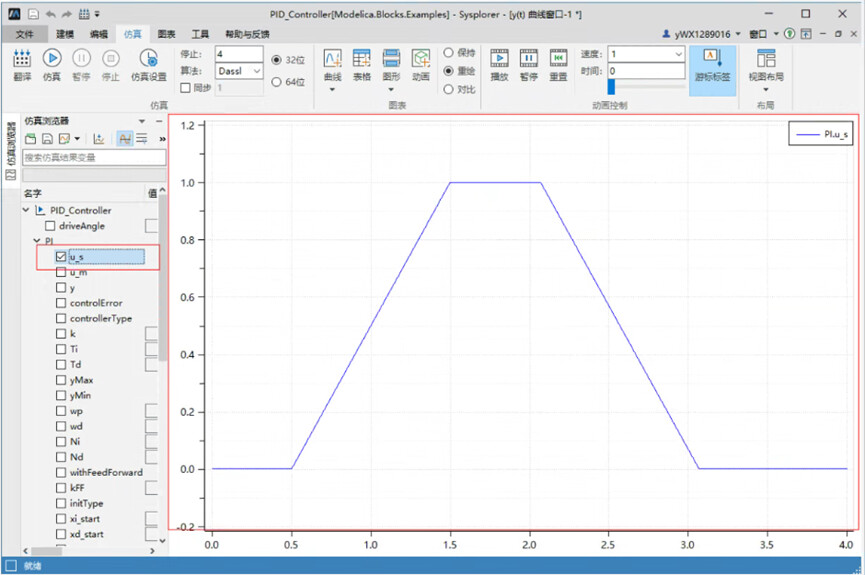The image size is (865, 575).
Task: Click the undo arrow in title bar
Action: 50,14
